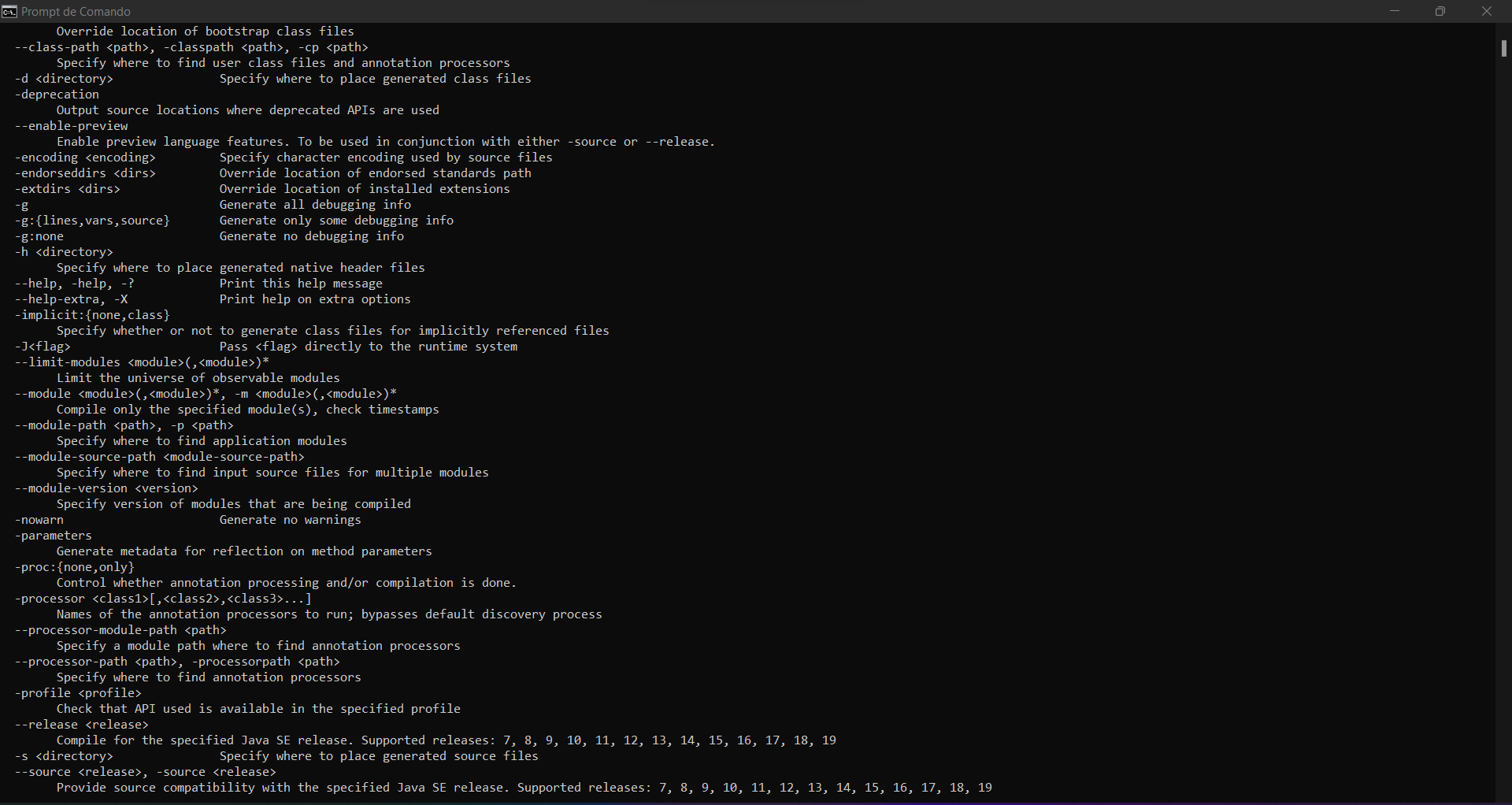This screenshot has width=1512, height=805.
Task: Click the '-s <directory>' option text
Action: coord(64,756)
